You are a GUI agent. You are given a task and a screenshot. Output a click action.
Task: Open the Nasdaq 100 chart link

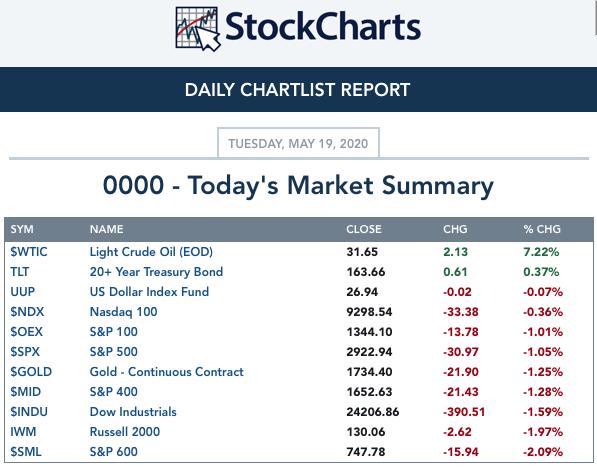[x=123, y=312]
